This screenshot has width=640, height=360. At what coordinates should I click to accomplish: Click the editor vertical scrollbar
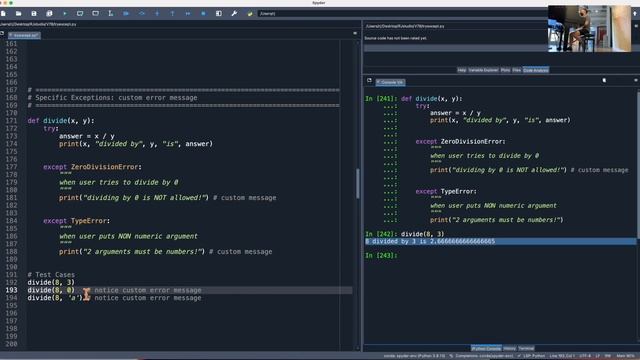pyautogui.click(x=358, y=184)
